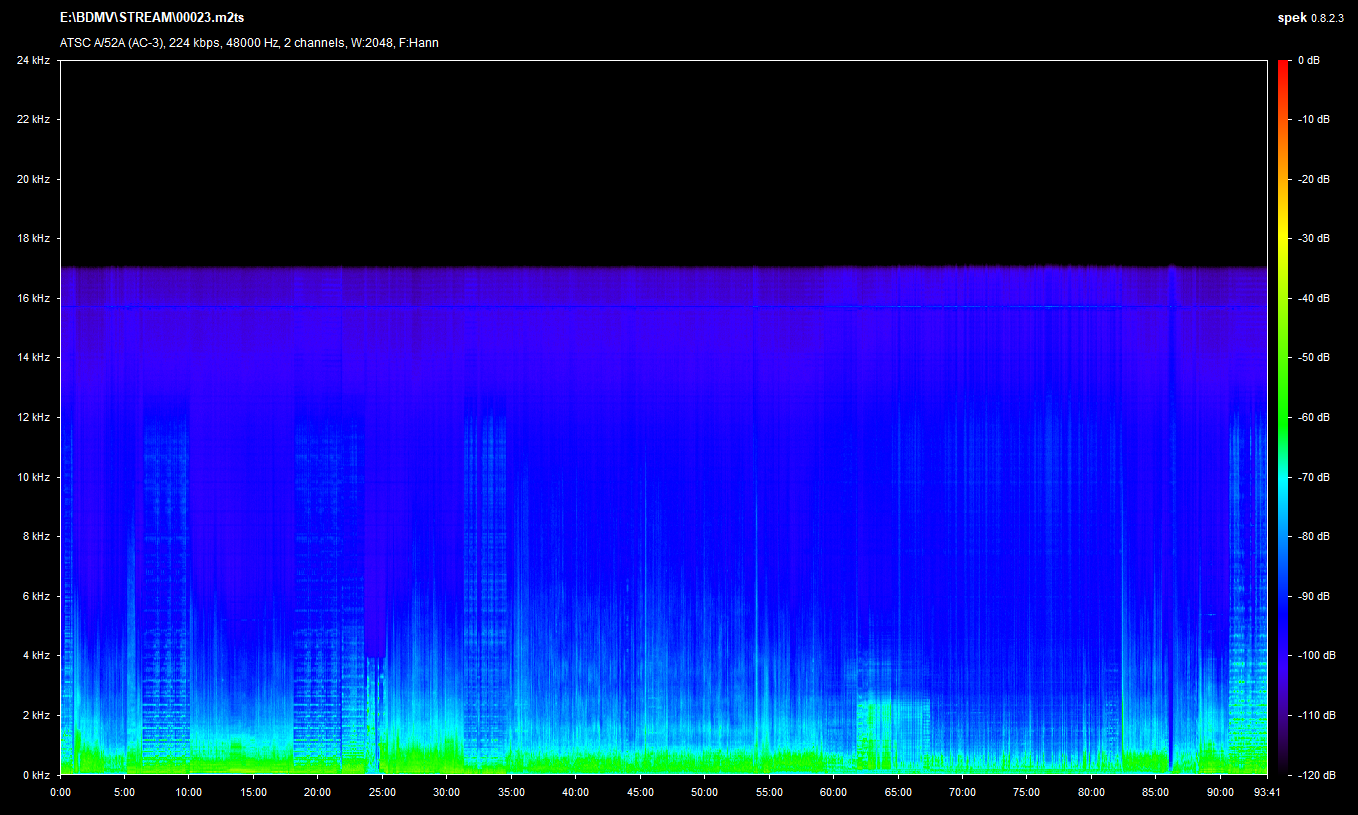Click the 24 kHz frequency axis label
Image resolution: width=1358 pixels, height=815 pixels.
coord(33,61)
